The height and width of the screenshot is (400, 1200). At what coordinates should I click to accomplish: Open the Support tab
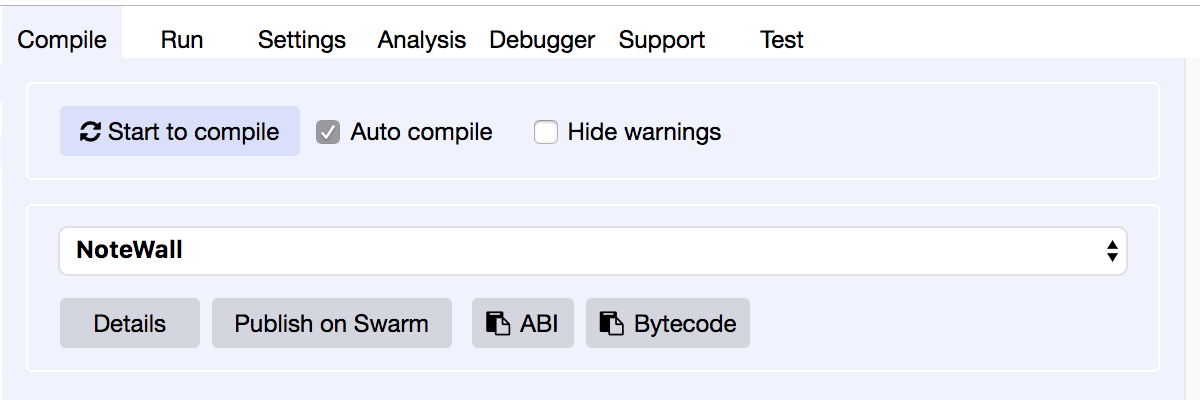[661, 40]
